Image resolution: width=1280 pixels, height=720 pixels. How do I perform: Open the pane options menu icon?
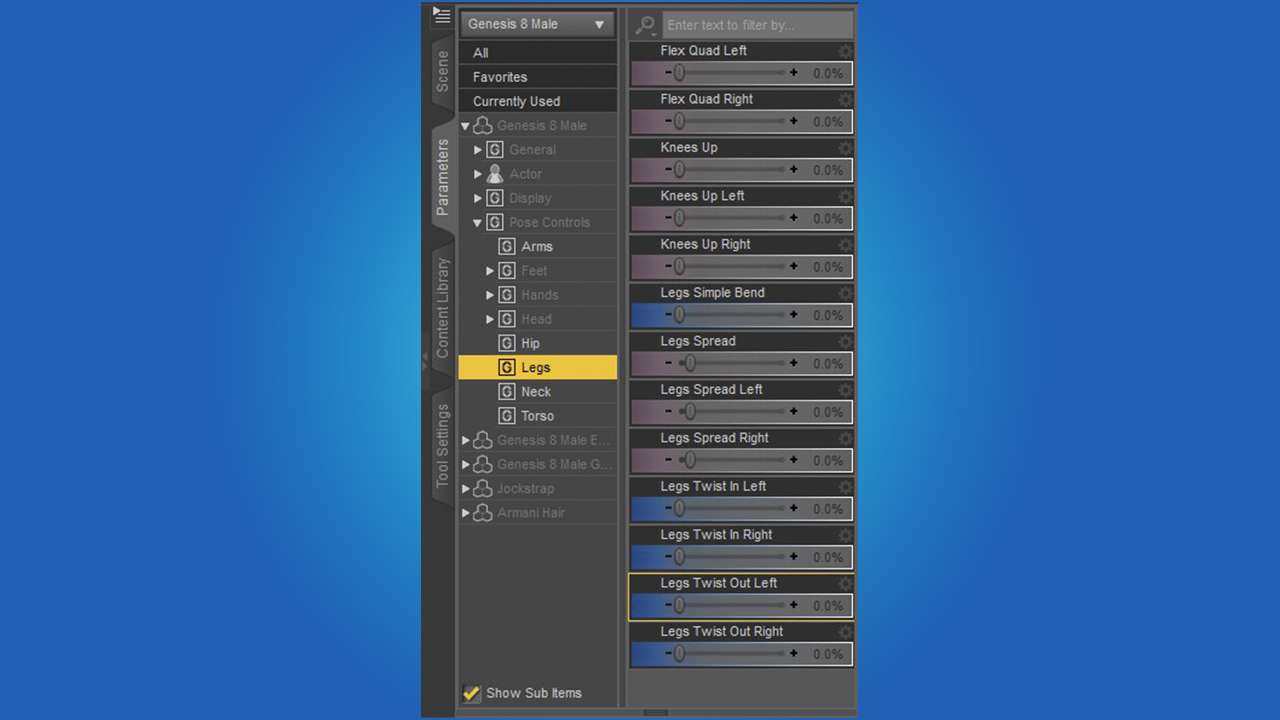[x=441, y=15]
